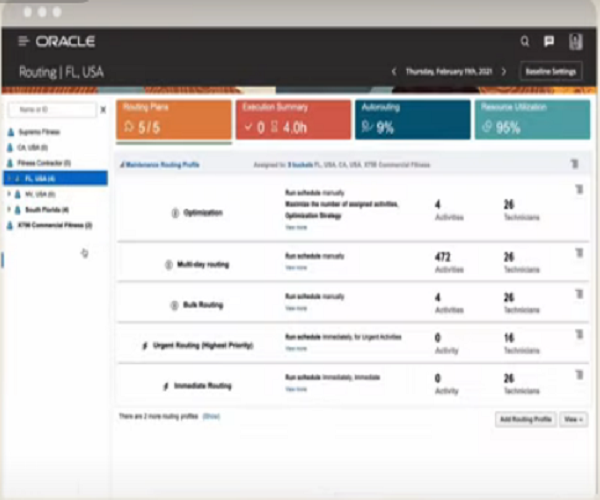Click the search magnifier icon in header

pos(525,41)
